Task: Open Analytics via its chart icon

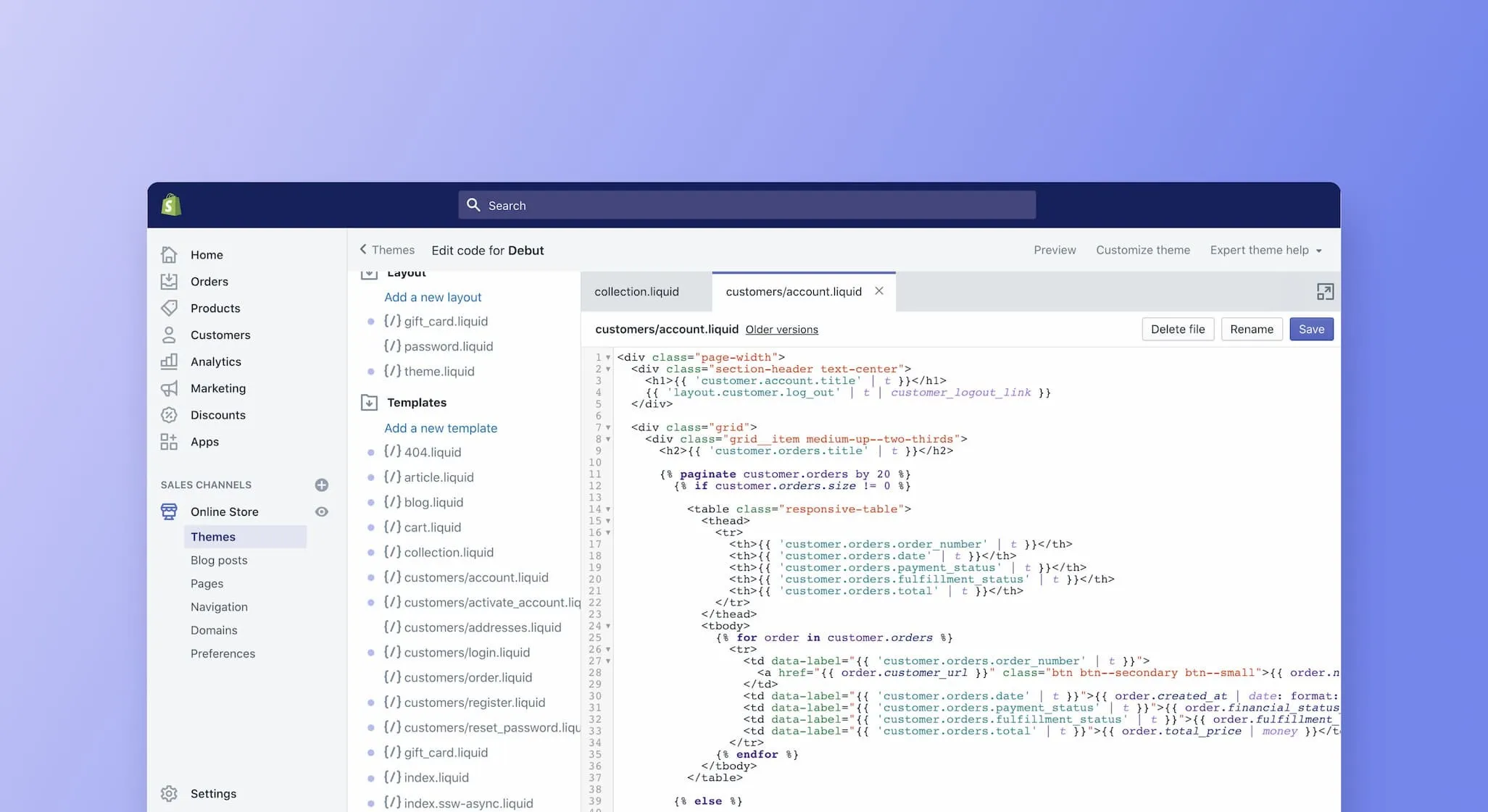Action: 169,361
